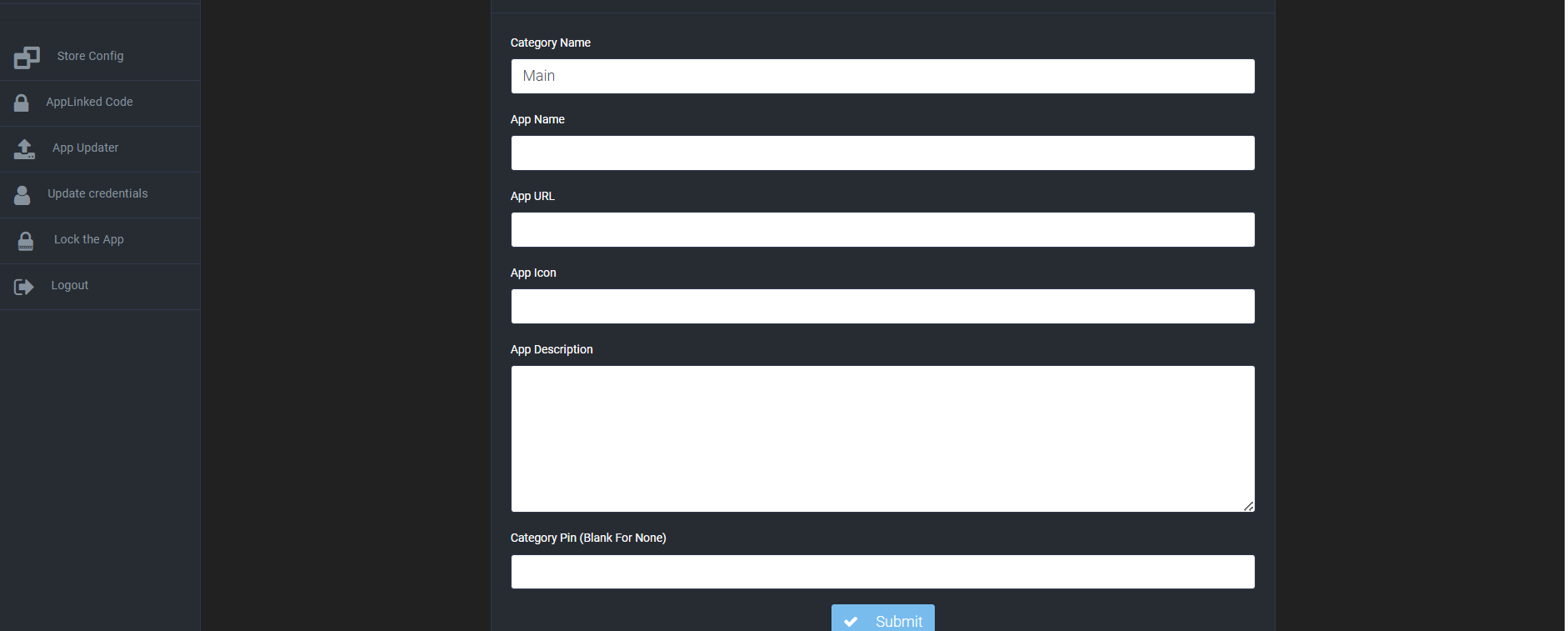The image size is (1568, 631).
Task: Focus the App URL text field
Action: pos(882,229)
